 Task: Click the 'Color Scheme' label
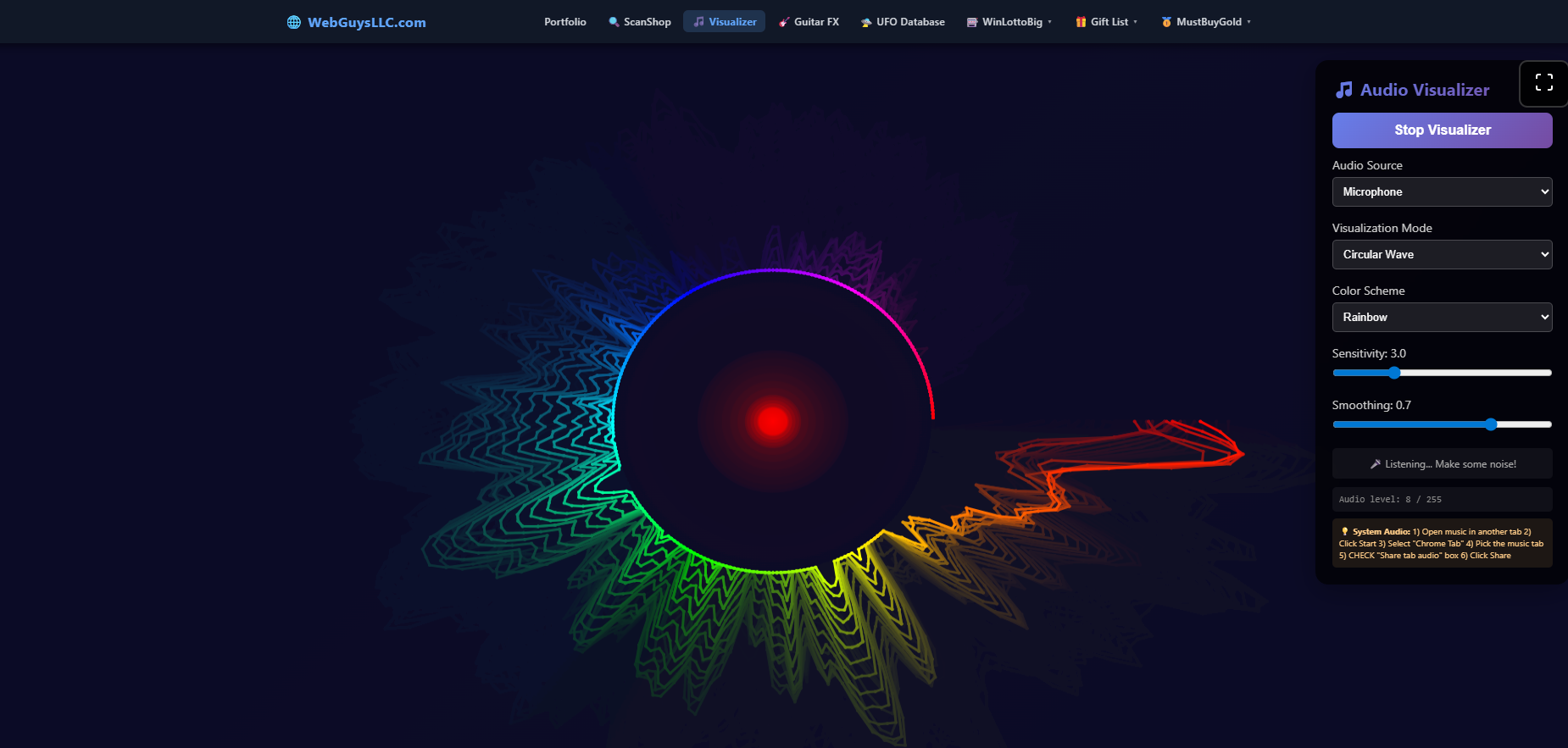[x=1369, y=291]
